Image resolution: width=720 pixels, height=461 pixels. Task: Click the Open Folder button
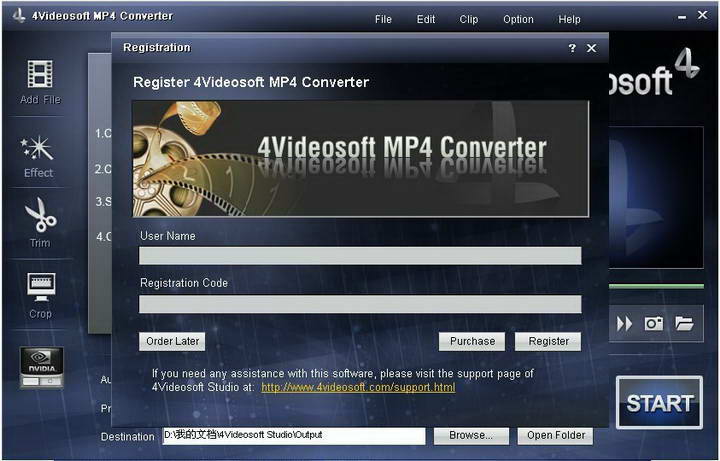tap(556, 435)
